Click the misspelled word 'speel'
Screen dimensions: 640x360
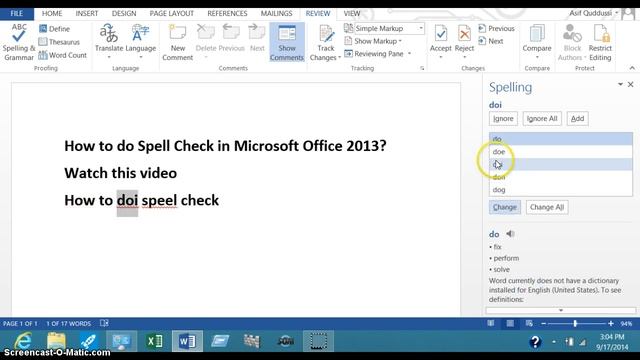coord(159,200)
